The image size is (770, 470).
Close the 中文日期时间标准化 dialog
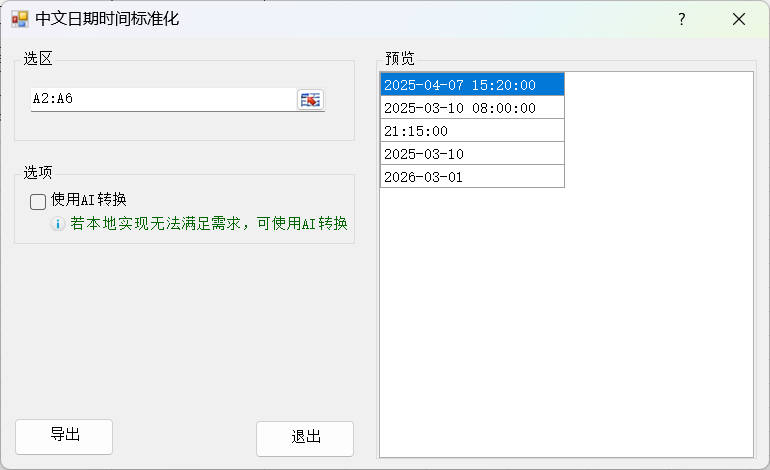point(739,19)
